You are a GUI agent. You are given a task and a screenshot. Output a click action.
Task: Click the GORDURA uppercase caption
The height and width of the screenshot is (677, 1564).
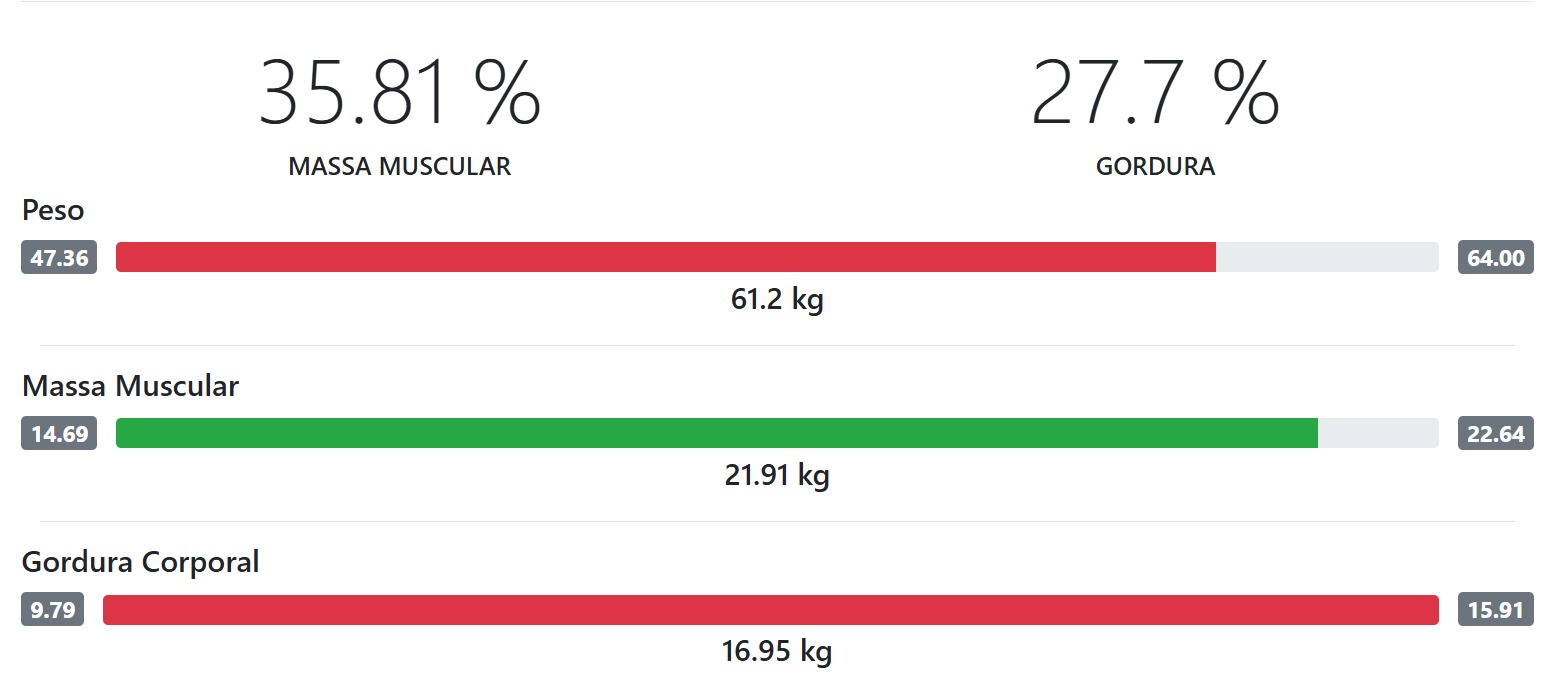(1155, 166)
